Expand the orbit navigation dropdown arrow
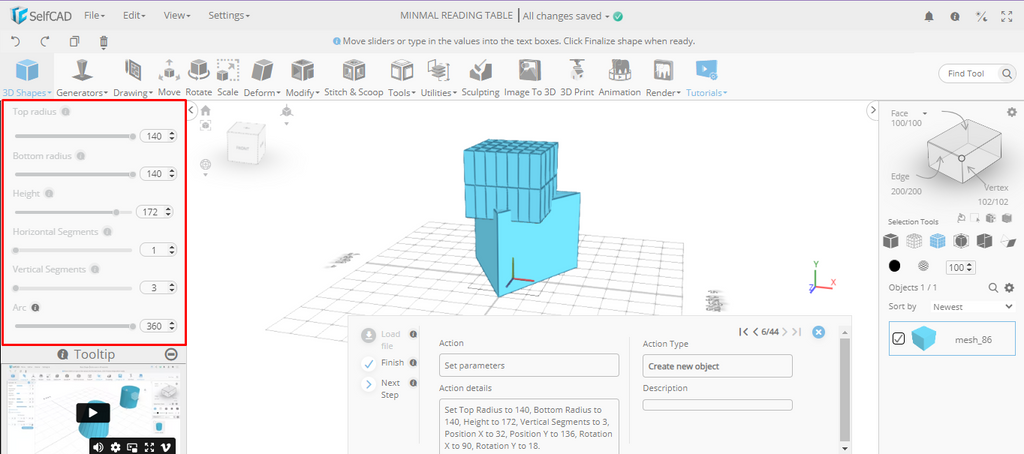 click(x=206, y=175)
